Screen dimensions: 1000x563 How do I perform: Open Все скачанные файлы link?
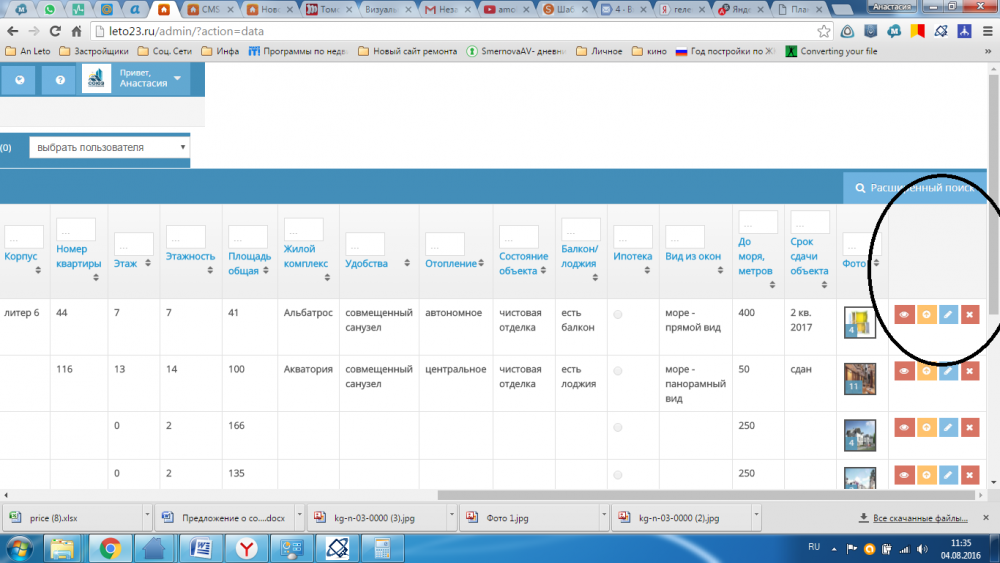click(920, 518)
